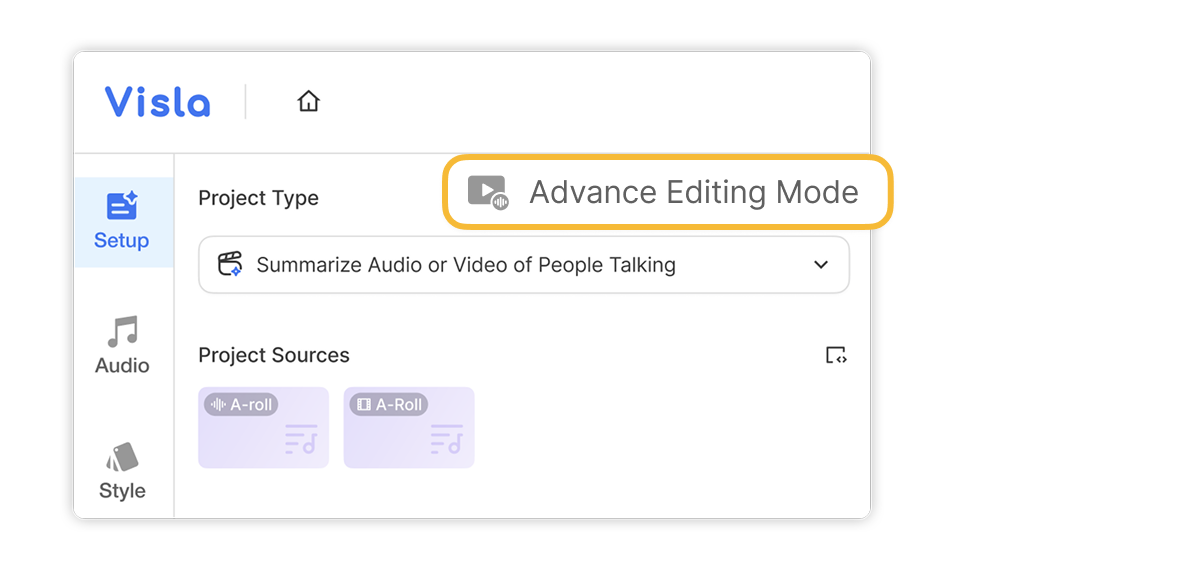Switch to the Setup tab label

pos(122,241)
